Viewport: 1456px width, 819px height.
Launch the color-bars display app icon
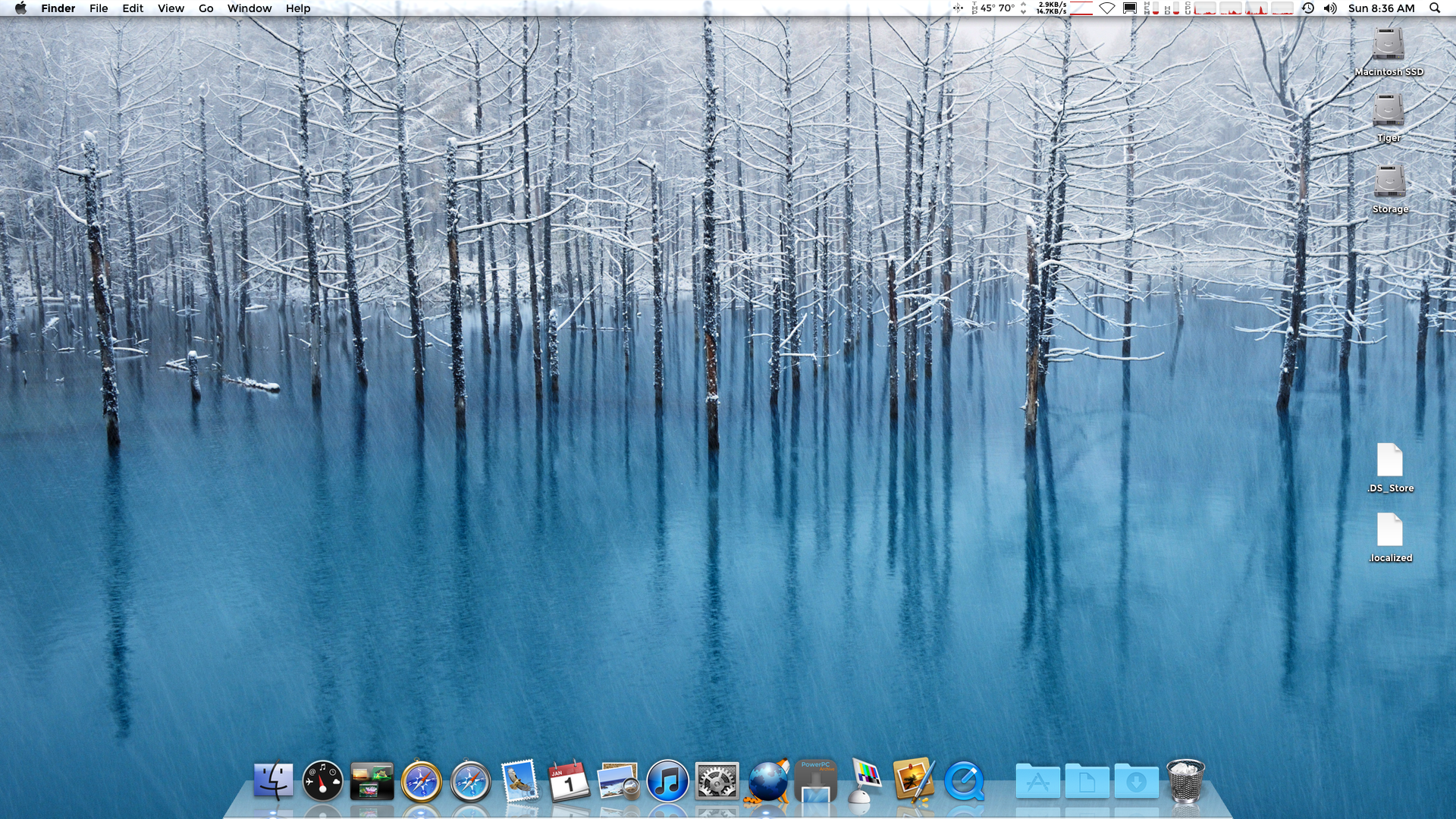(864, 780)
